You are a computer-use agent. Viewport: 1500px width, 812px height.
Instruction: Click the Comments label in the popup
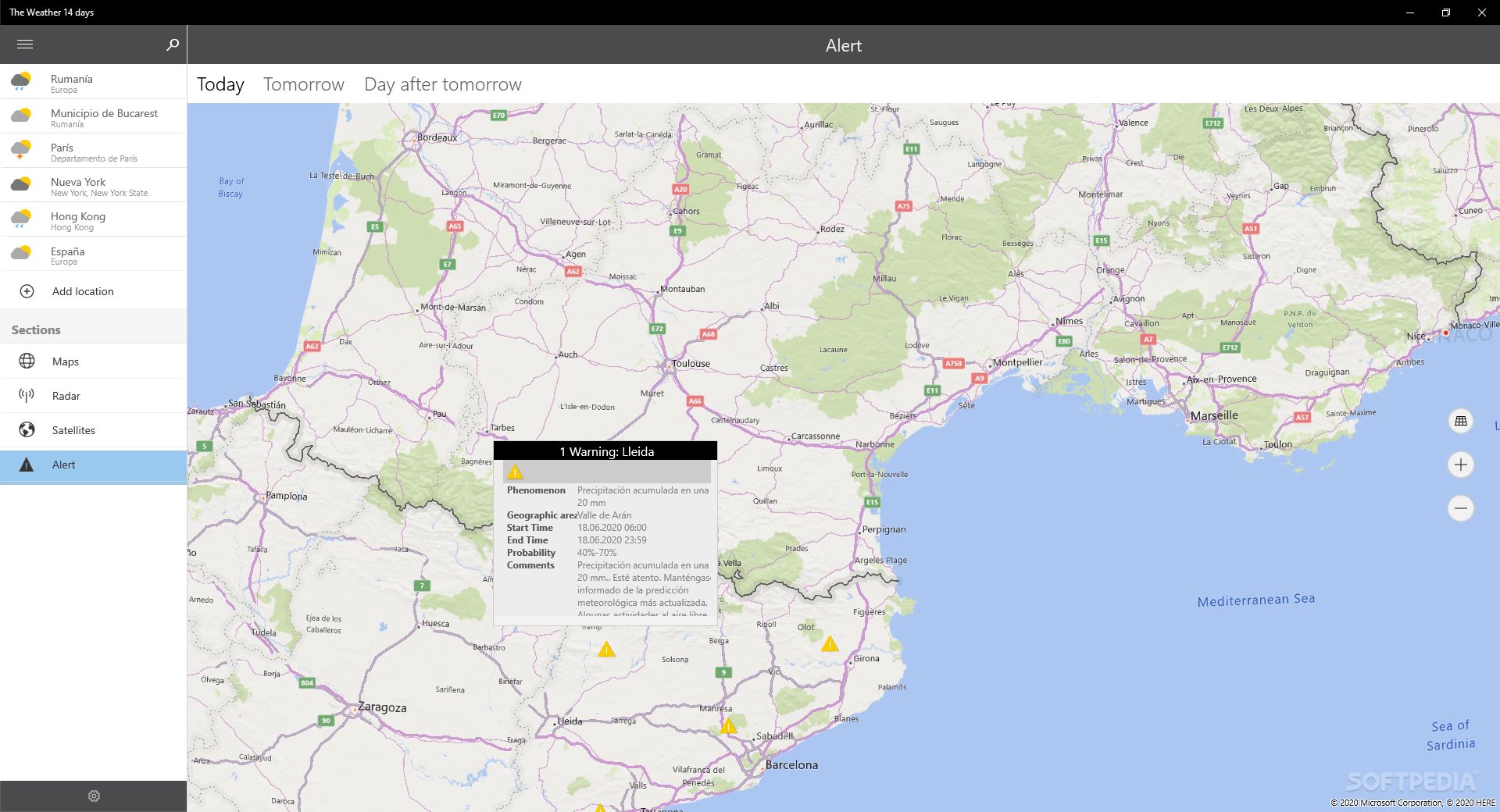(x=530, y=565)
